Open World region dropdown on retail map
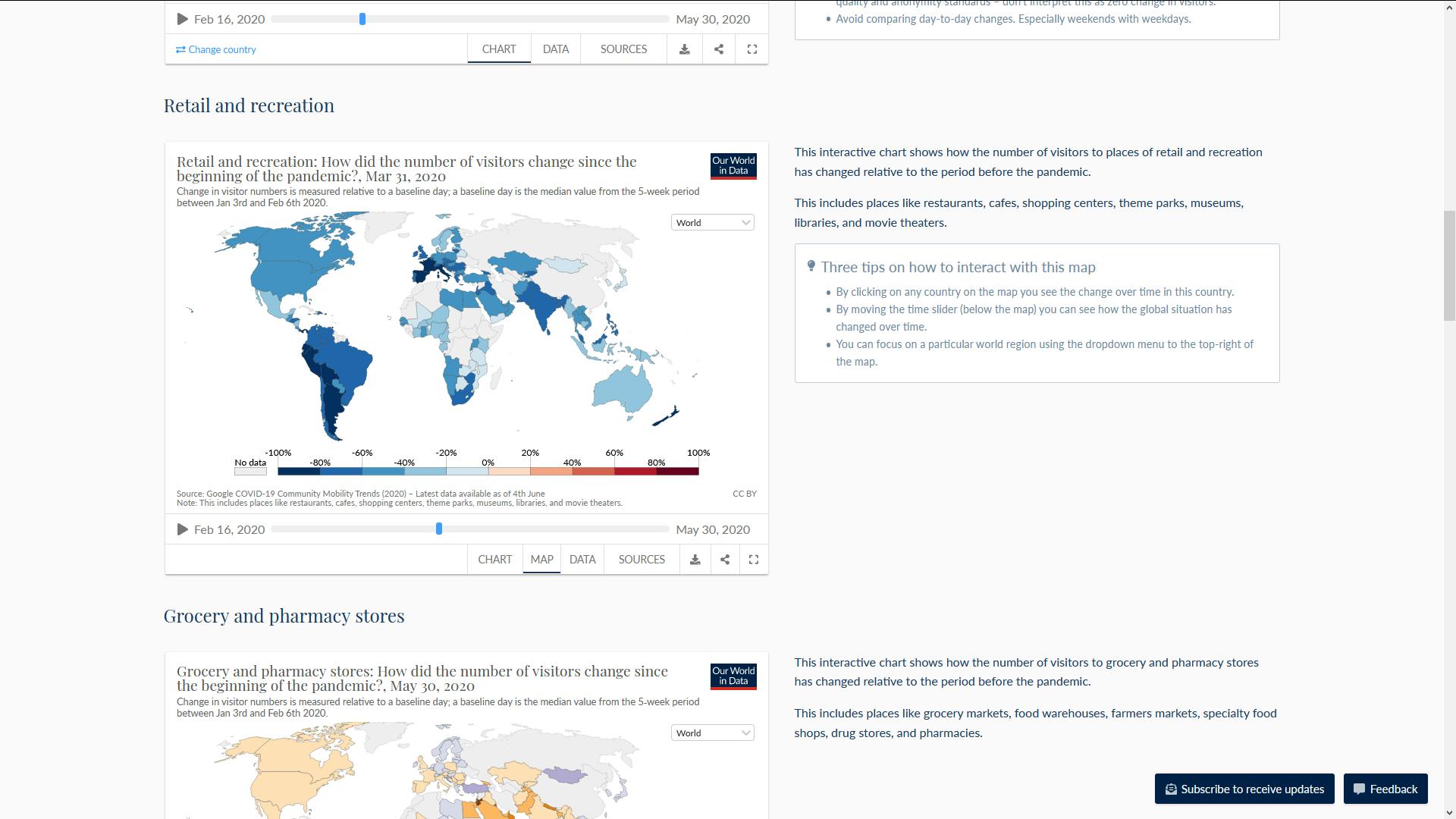 [712, 222]
